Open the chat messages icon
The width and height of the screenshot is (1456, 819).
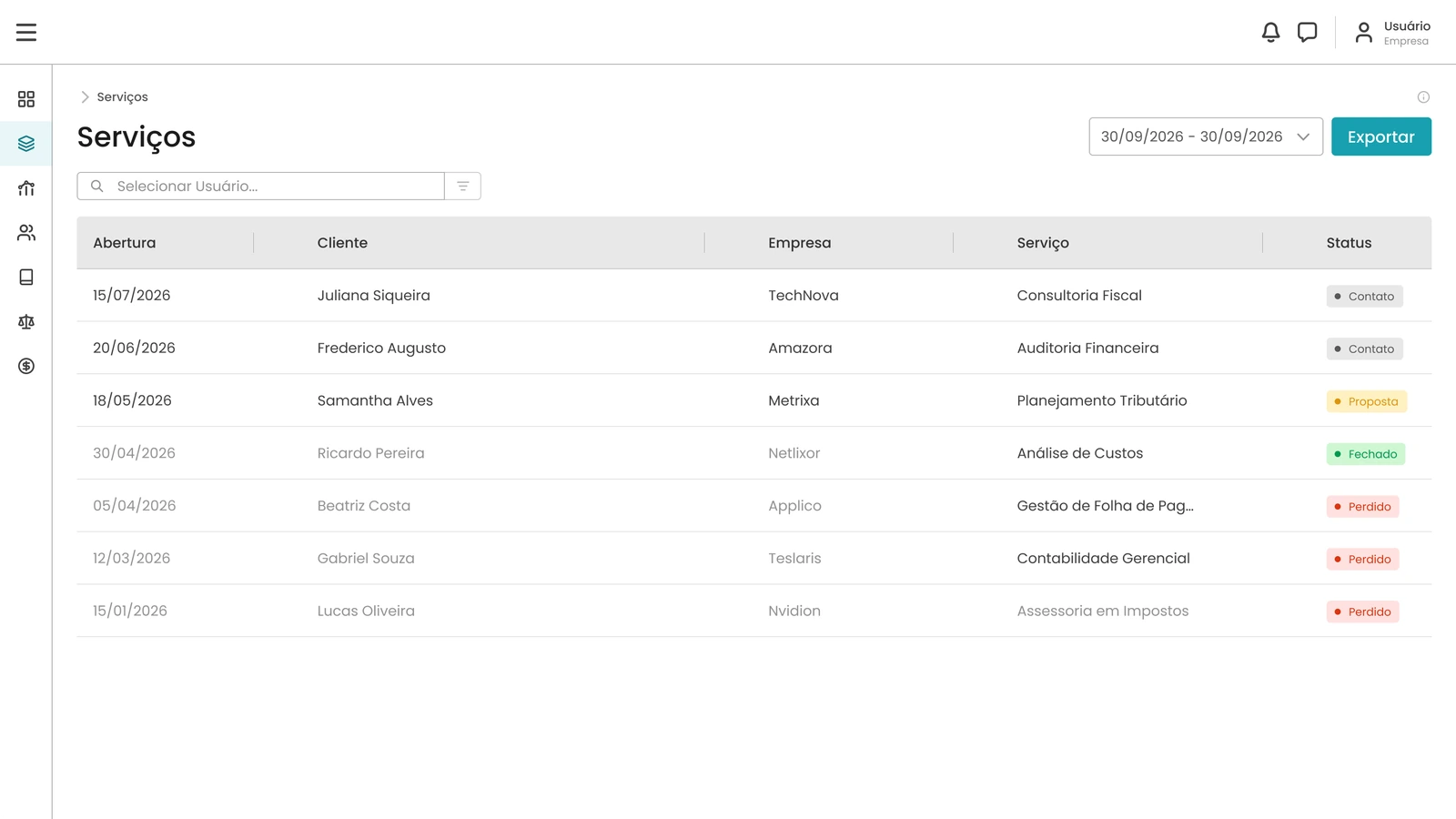point(1307,32)
